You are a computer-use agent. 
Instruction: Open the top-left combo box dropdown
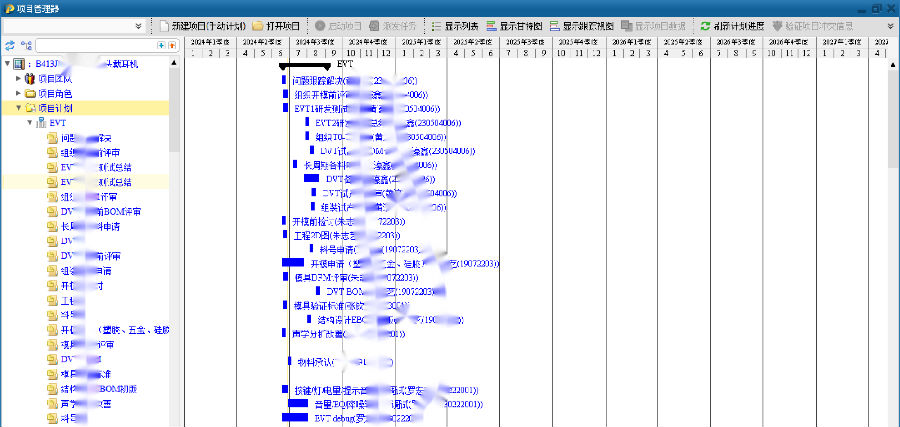(x=138, y=26)
